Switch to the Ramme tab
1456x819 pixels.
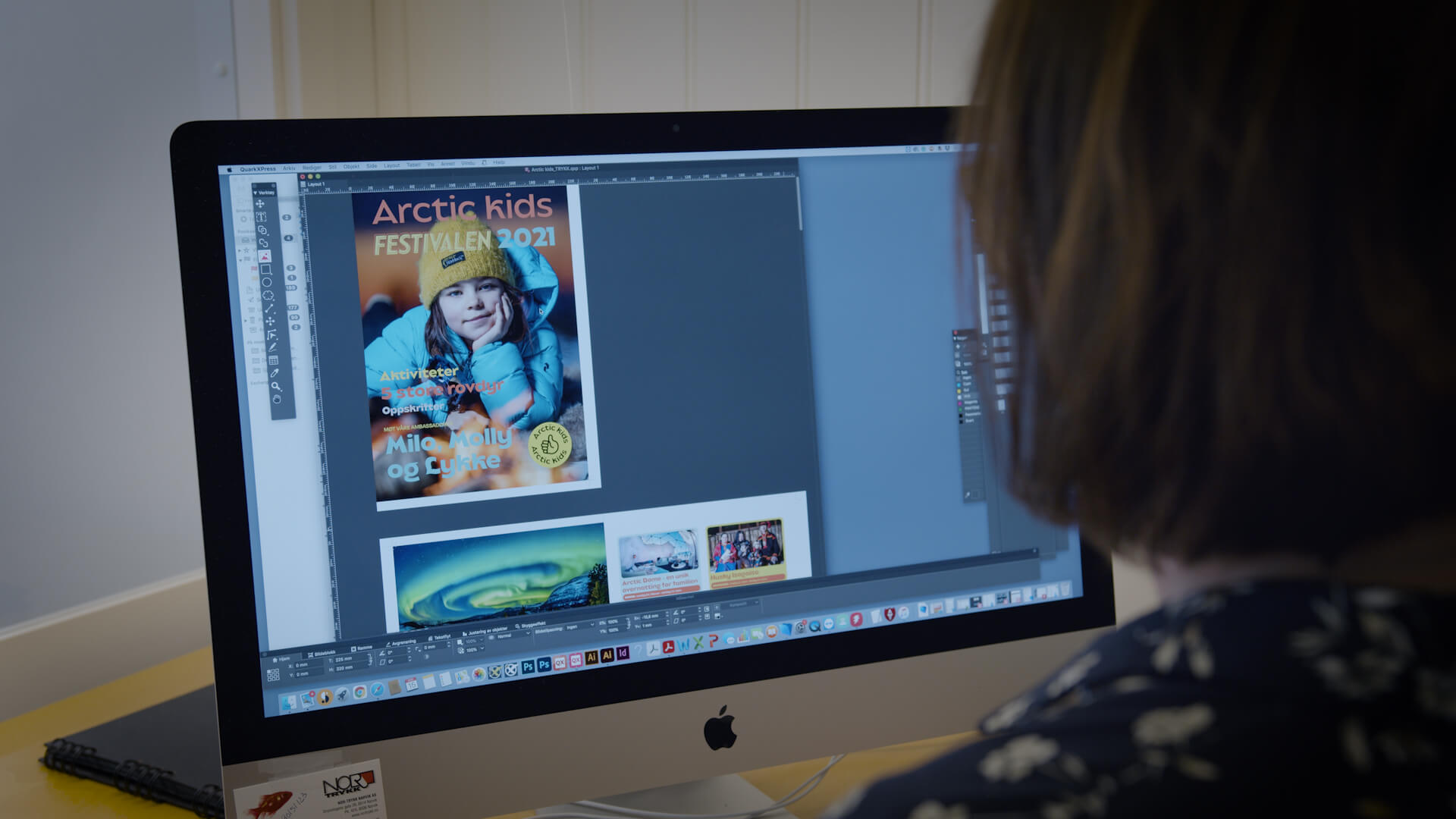[x=362, y=648]
